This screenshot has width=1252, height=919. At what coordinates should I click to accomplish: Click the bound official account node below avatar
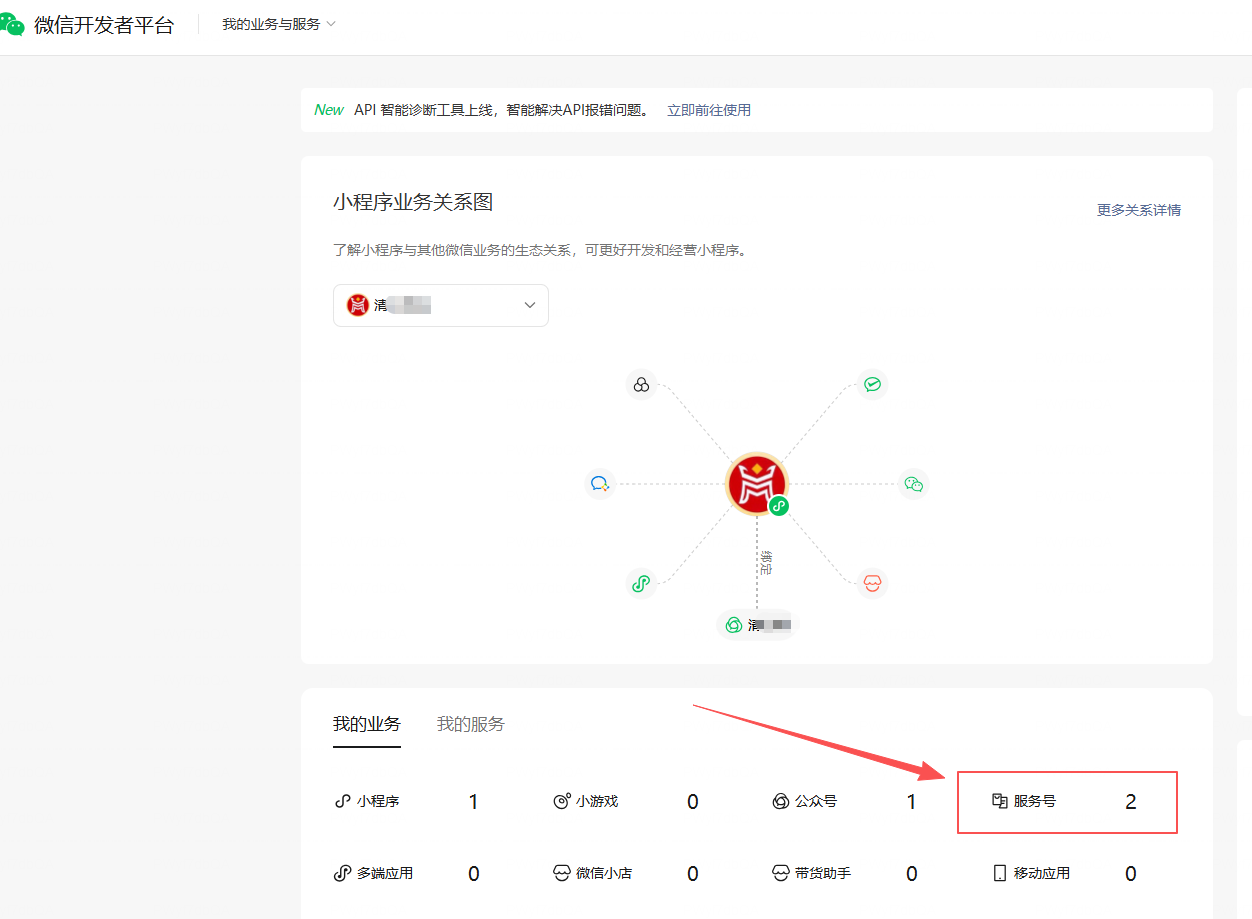(x=757, y=625)
